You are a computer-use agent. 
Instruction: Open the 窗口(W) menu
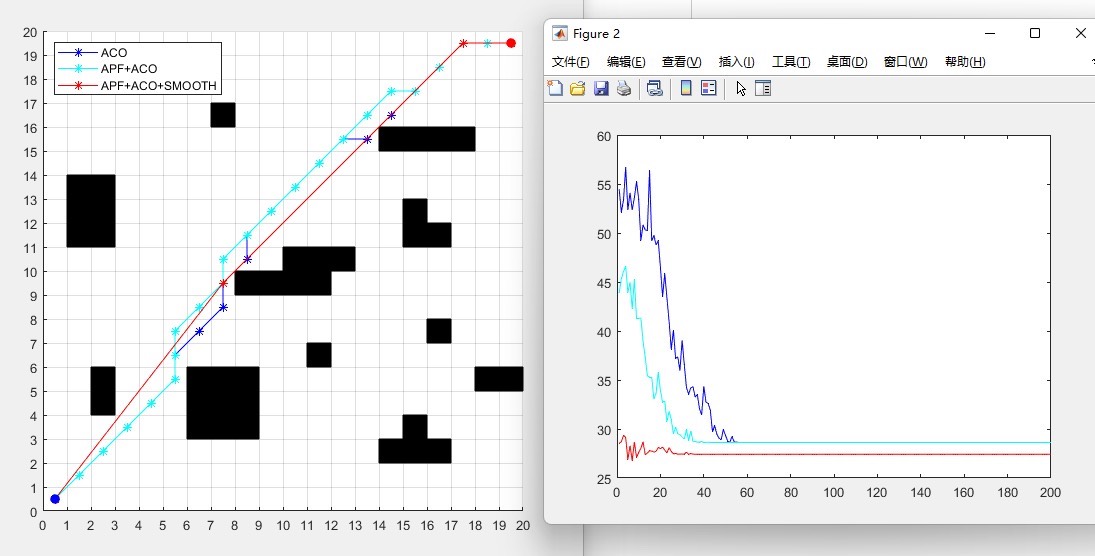coord(906,61)
